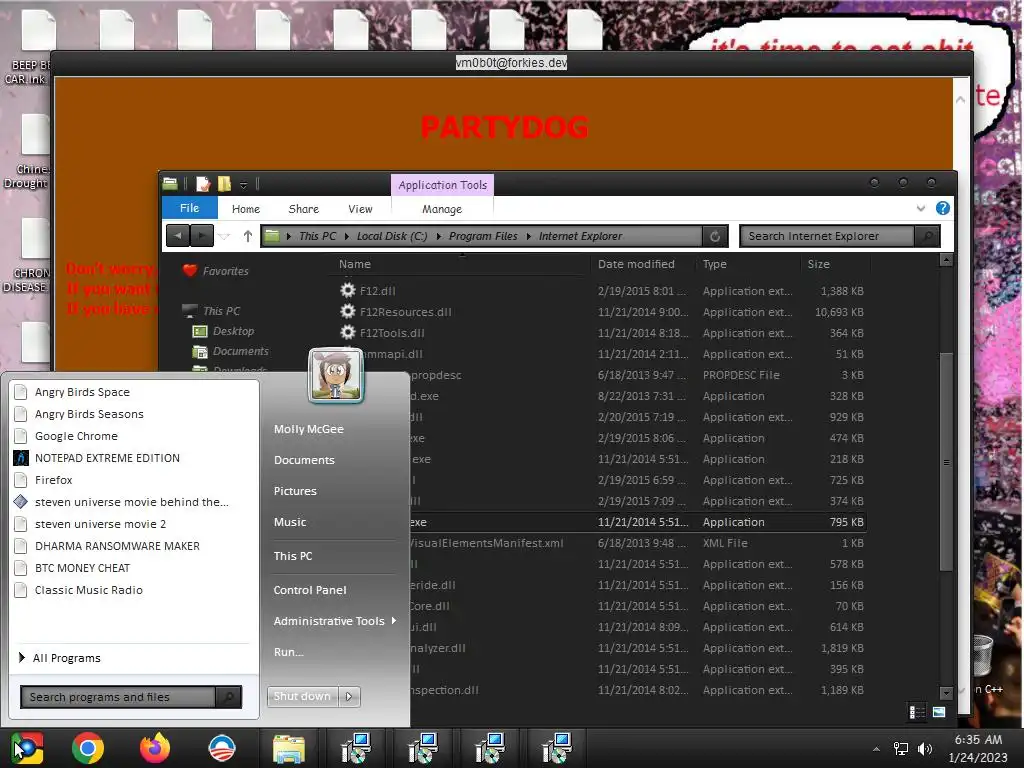Select Documents in navigation pane

tap(240, 351)
